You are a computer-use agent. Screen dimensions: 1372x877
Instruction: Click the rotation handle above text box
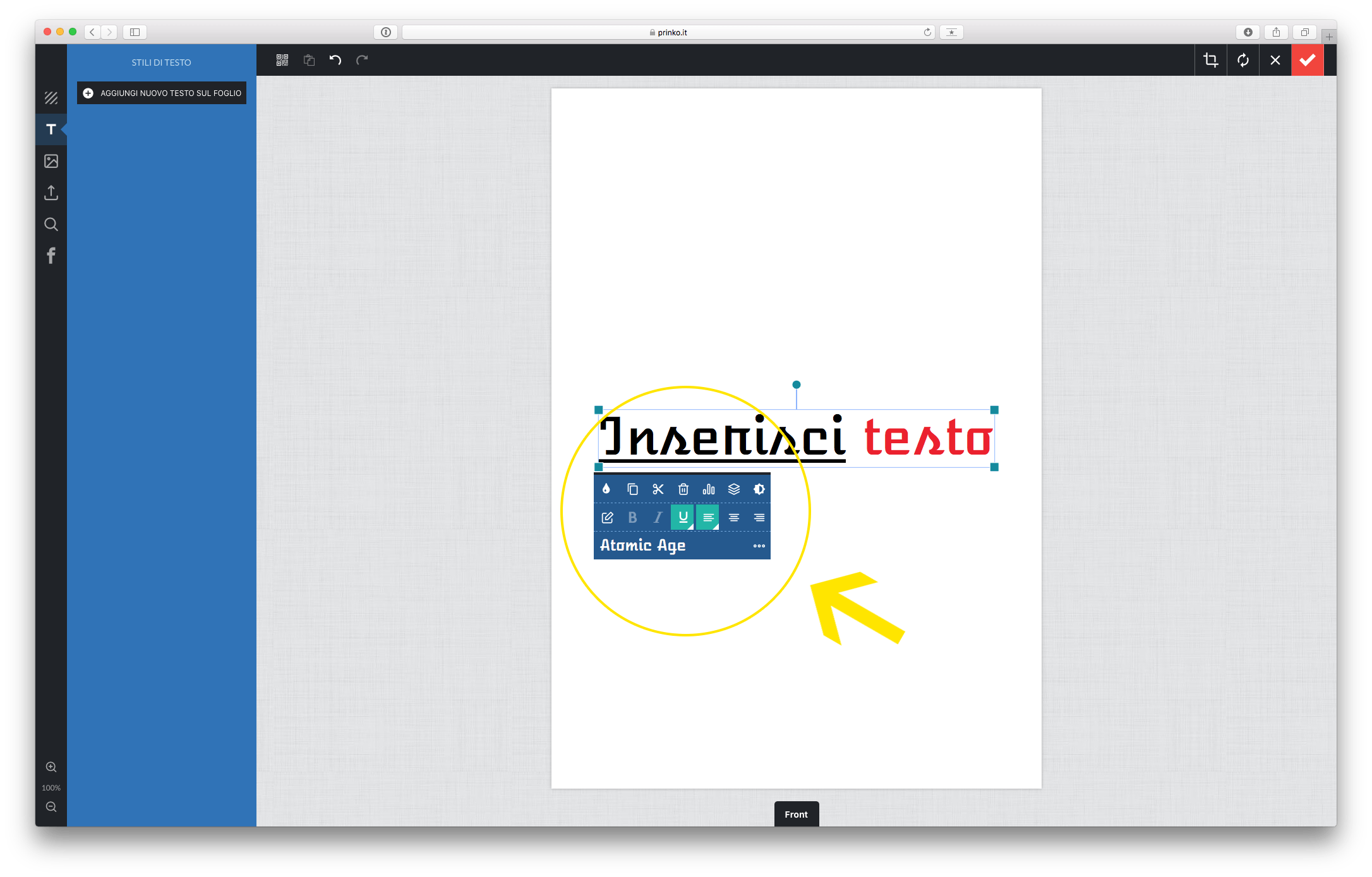(x=797, y=385)
